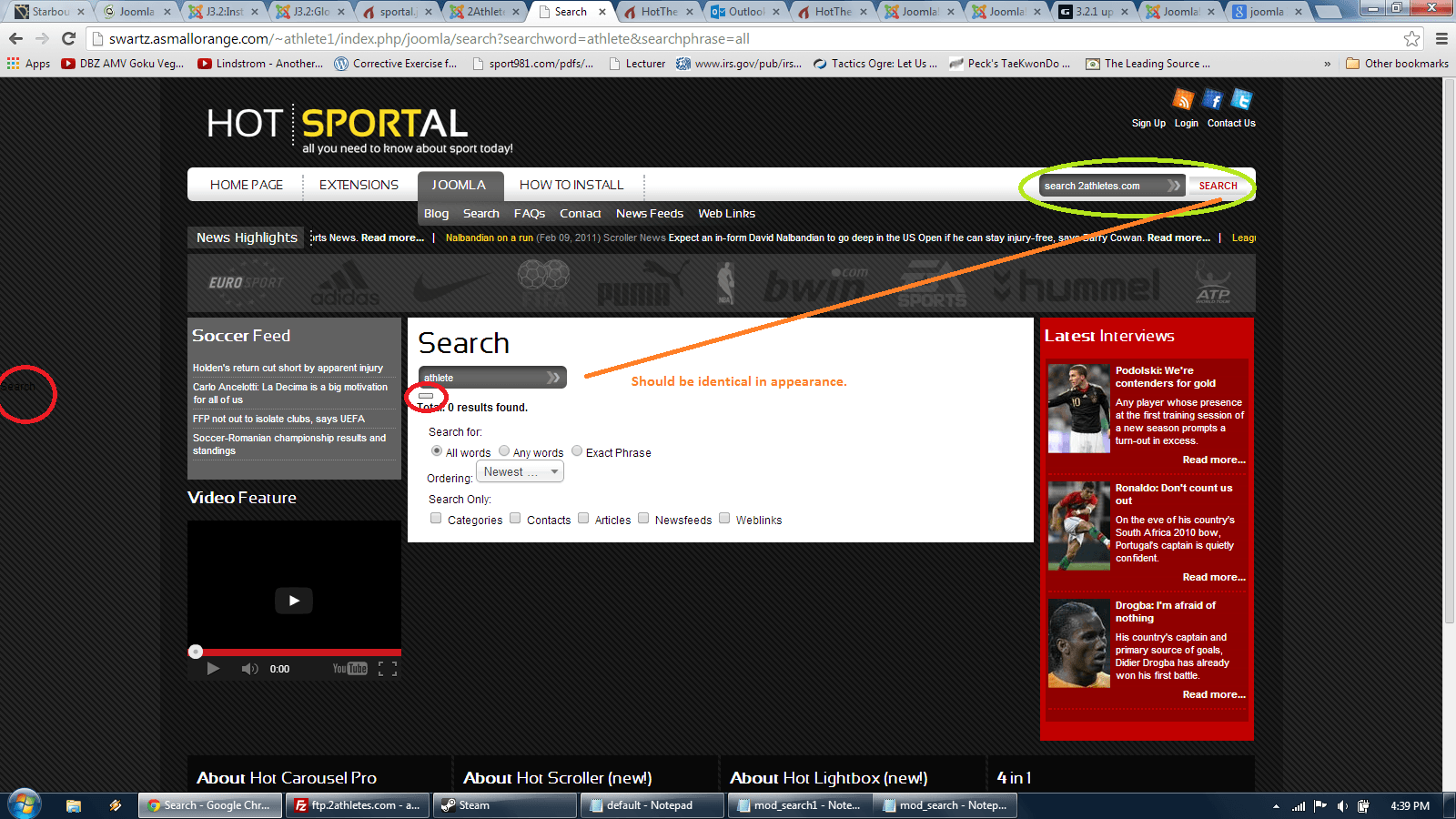
Task: Open Web Links submenu item
Action: point(727,213)
